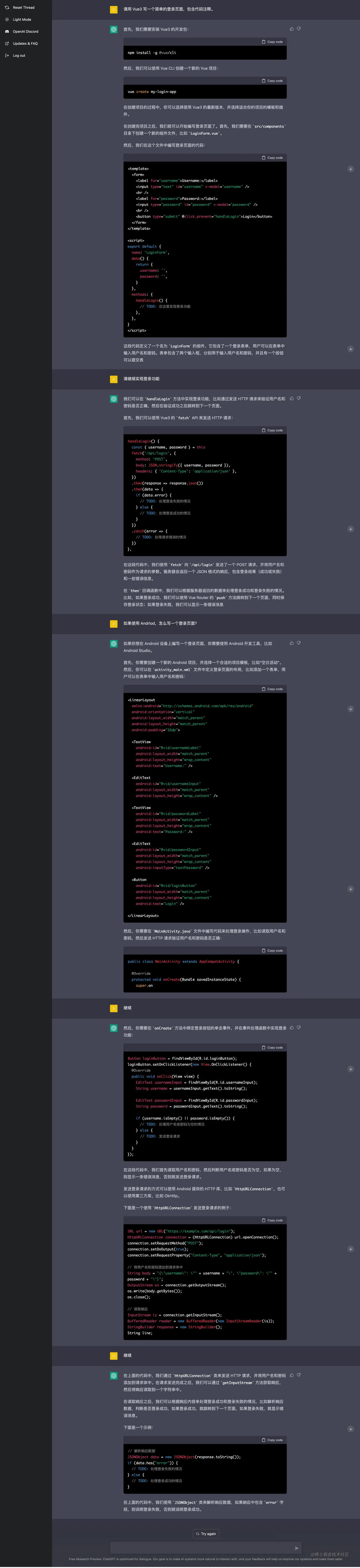This screenshot has width=360, height=1568.
Task: Open Updates & FAQ link
Action: 25,43
